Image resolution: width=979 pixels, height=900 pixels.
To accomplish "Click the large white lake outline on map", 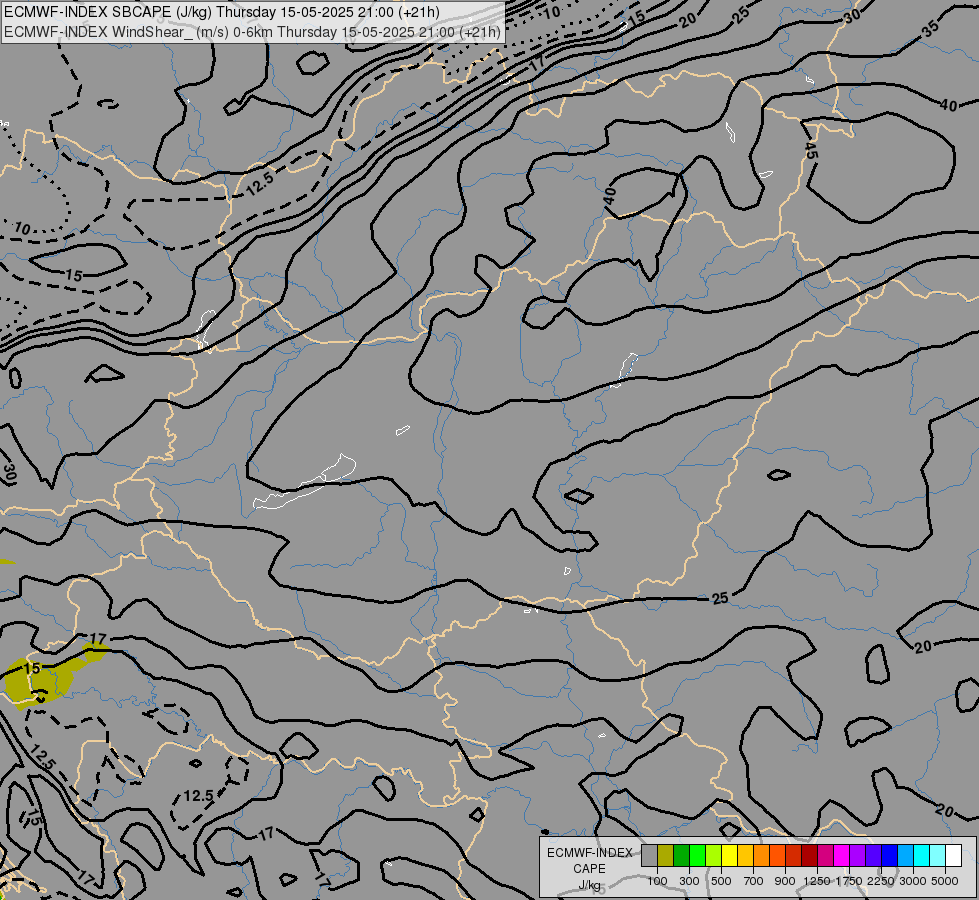I will tap(305, 482).
